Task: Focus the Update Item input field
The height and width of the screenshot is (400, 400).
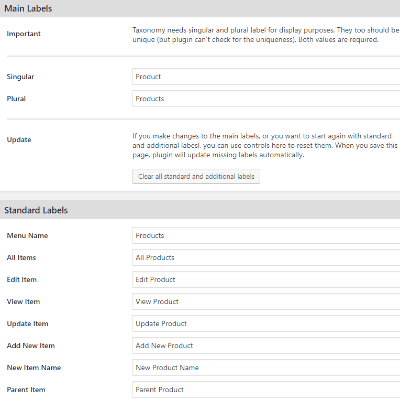Action: point(266,323)
